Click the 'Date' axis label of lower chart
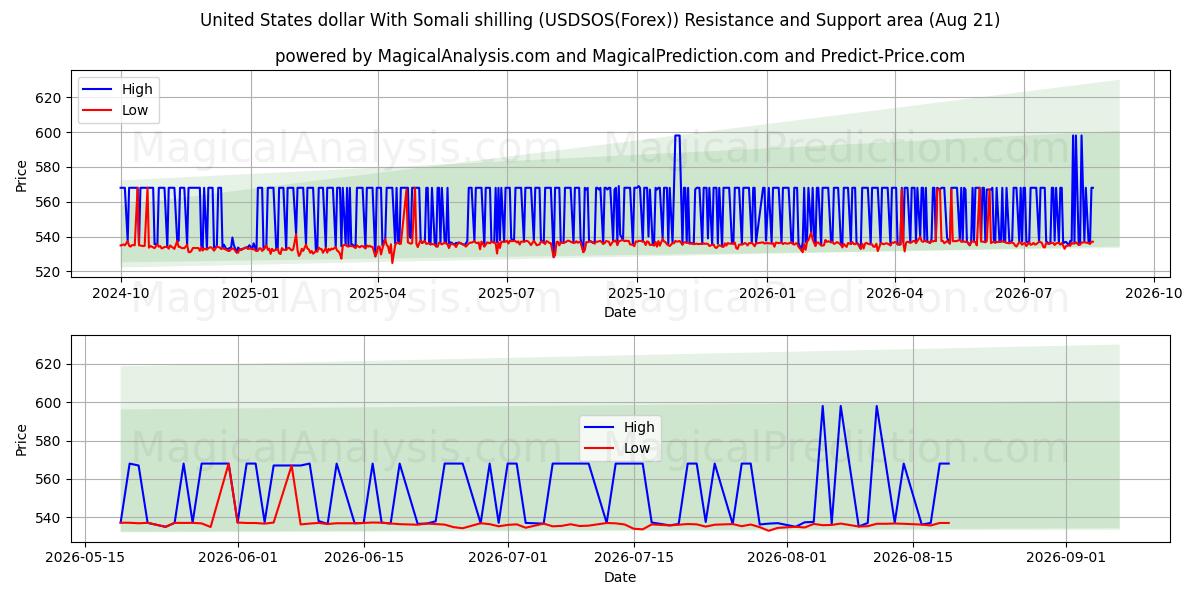This screenshot has width=1200, height=600. (620, 577)
